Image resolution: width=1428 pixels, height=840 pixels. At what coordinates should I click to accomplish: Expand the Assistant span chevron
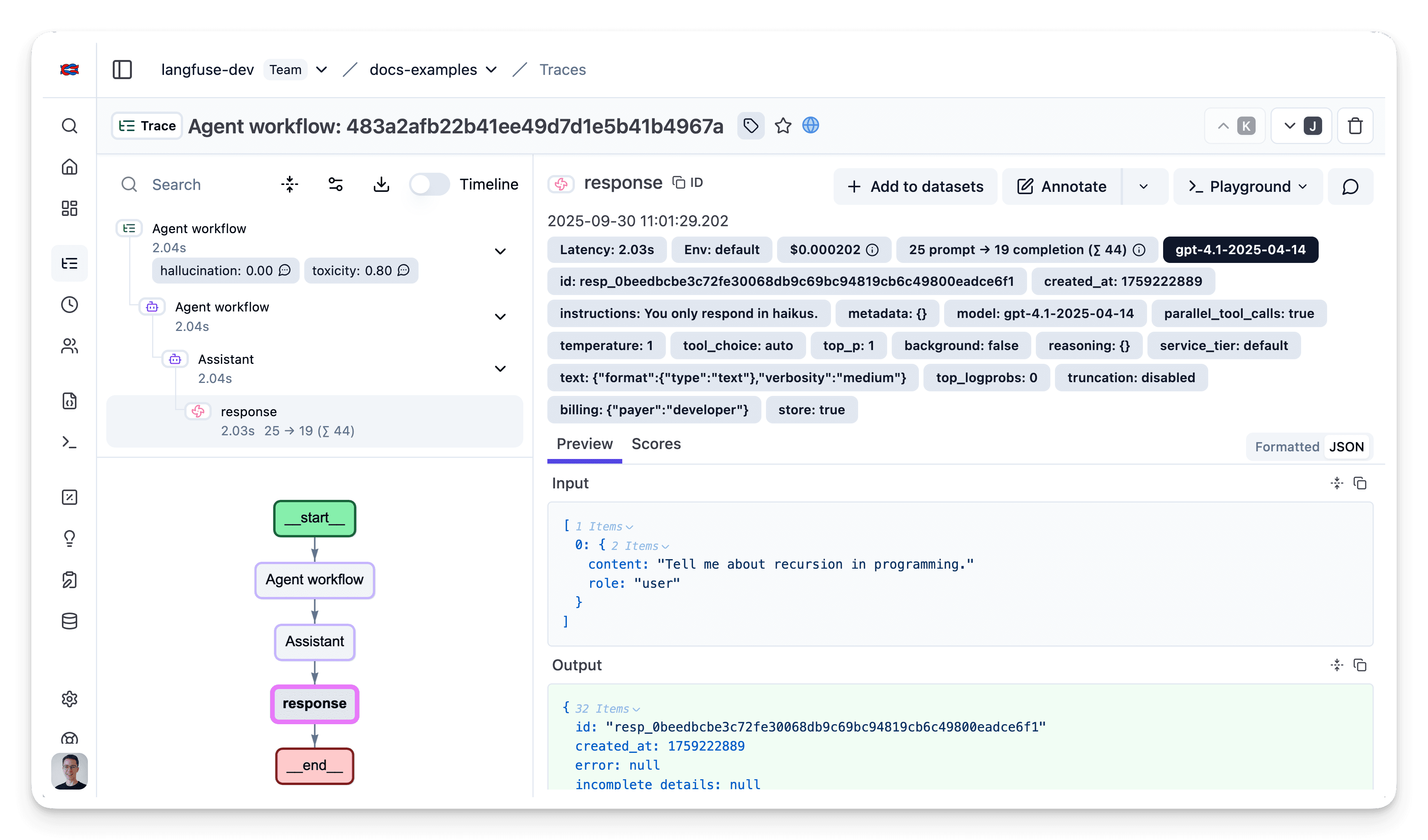(500, 368)
